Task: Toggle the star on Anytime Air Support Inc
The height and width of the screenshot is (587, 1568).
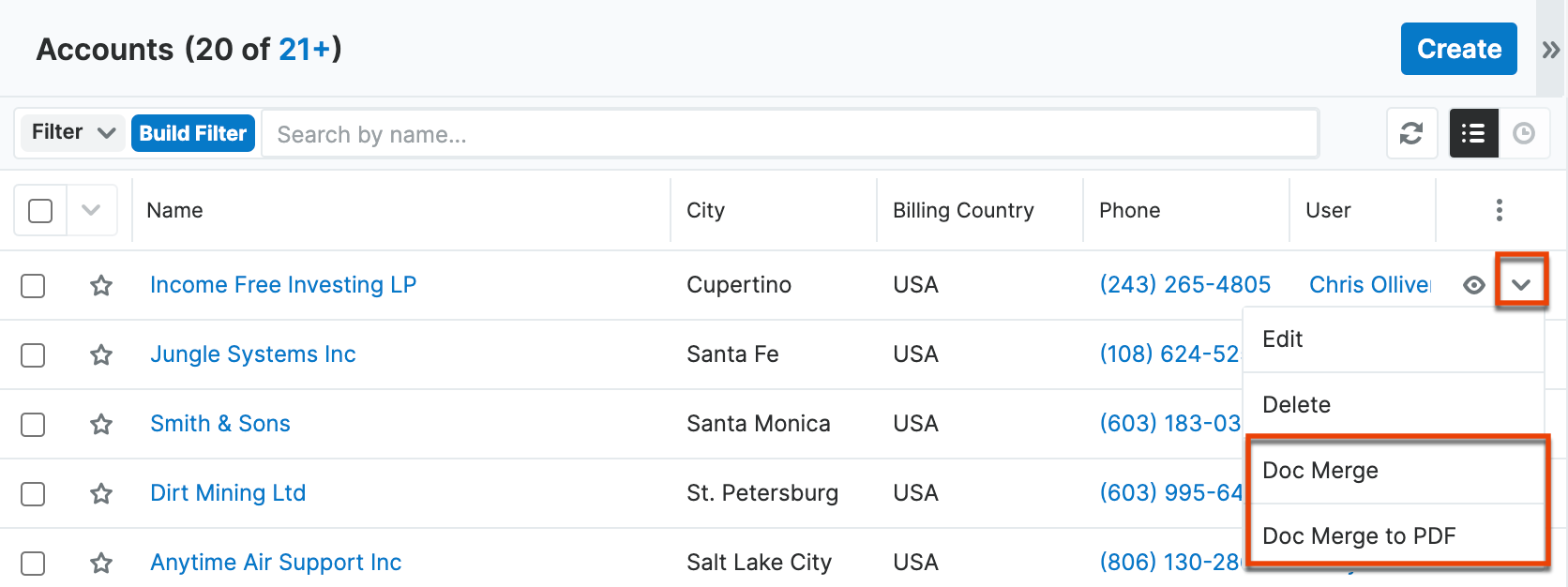Action: click(x=100, y=563)
